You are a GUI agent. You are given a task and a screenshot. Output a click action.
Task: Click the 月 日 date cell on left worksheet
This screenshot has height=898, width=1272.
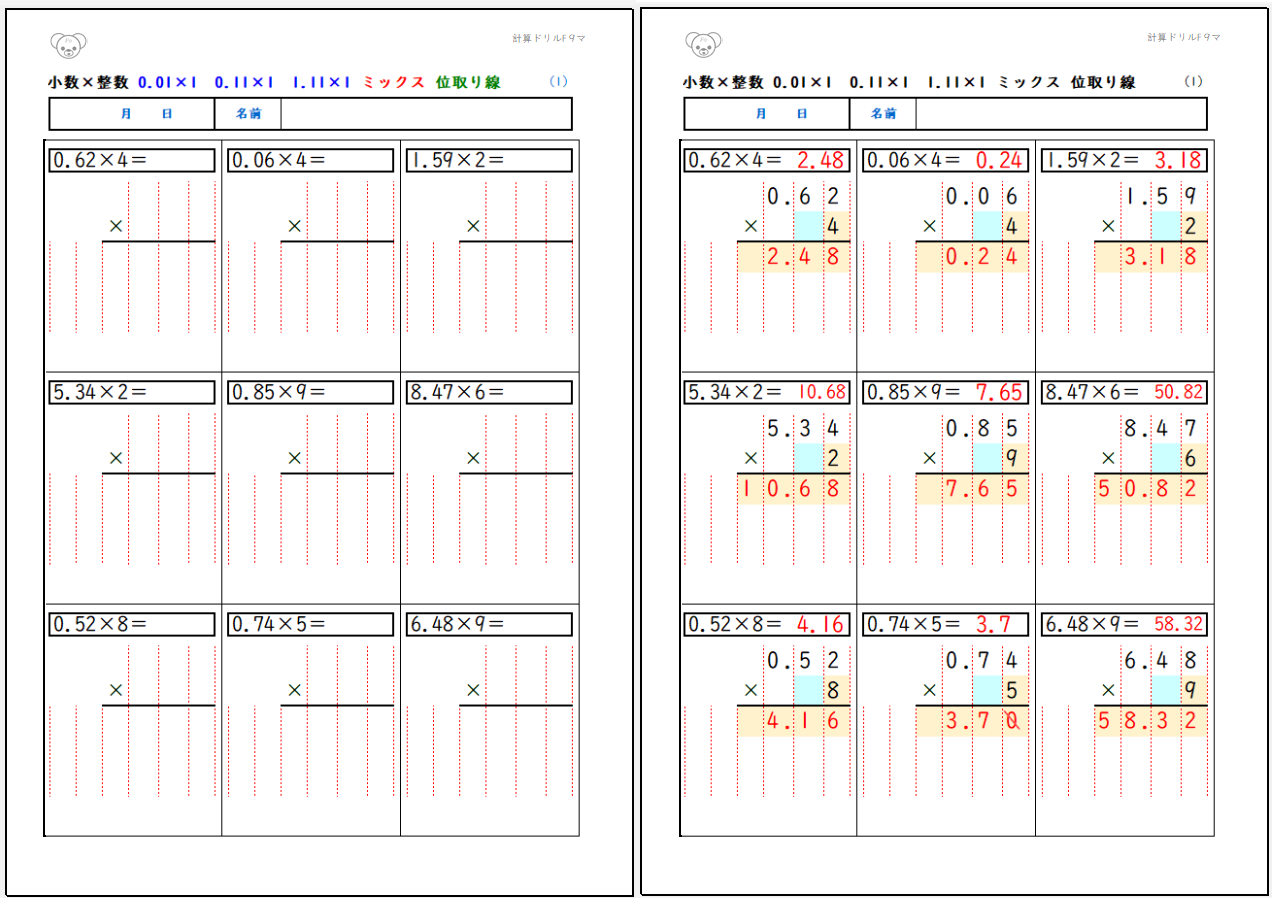132,114
